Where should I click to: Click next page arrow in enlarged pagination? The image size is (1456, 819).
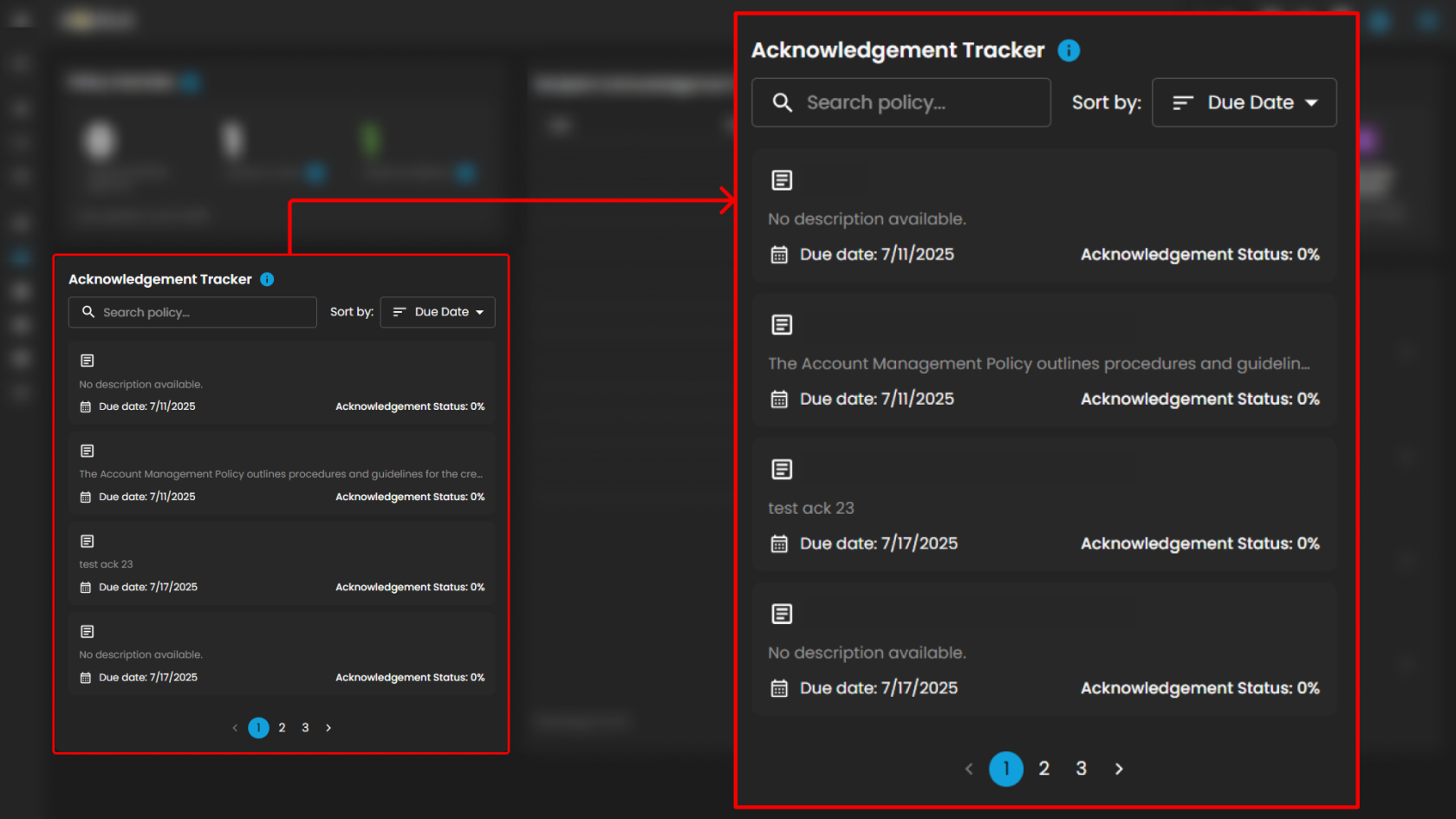pyautogui.click(x=1119, y=769)
